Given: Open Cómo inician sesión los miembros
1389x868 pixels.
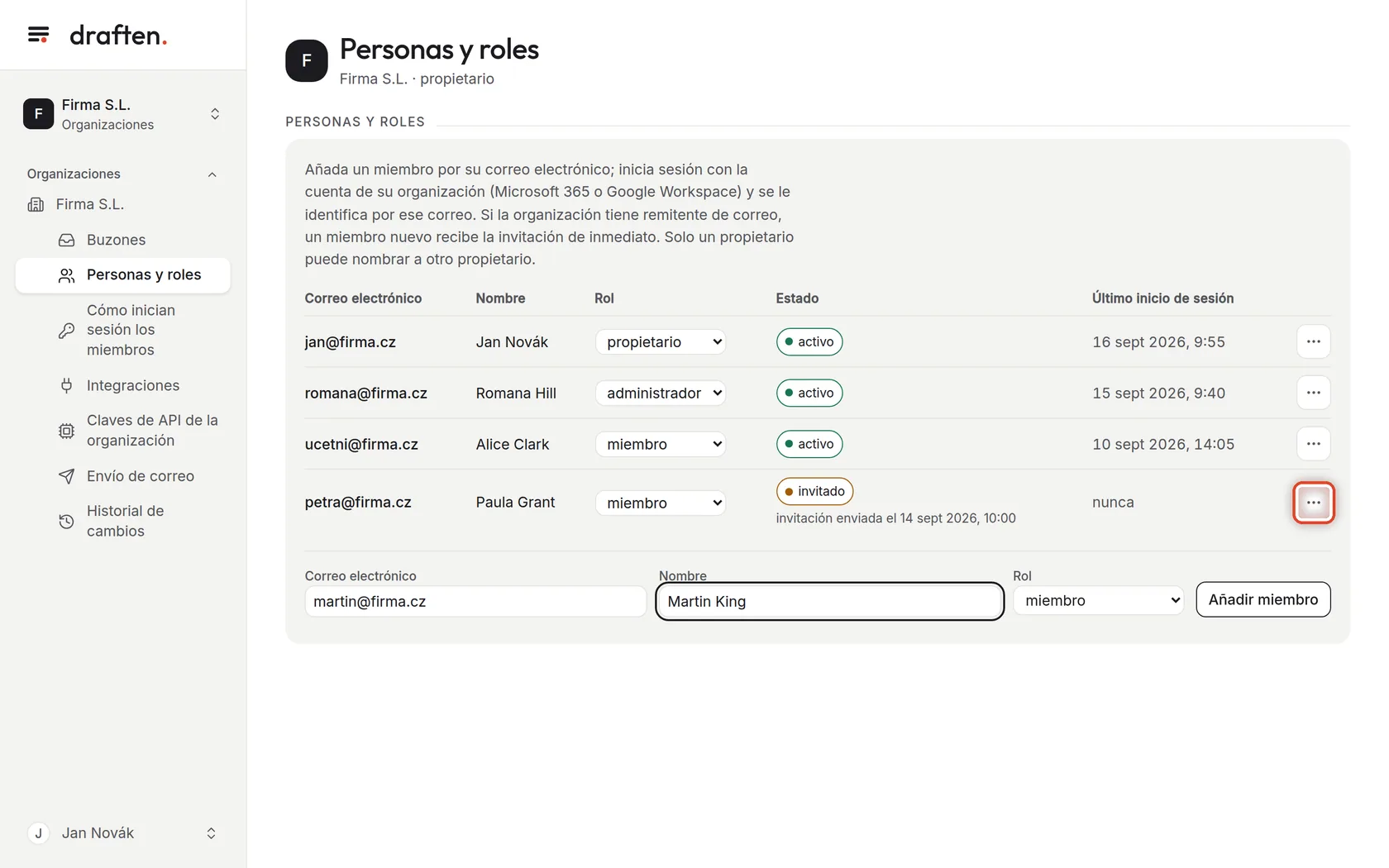Looking at the screenshot, I should [122, 330].
